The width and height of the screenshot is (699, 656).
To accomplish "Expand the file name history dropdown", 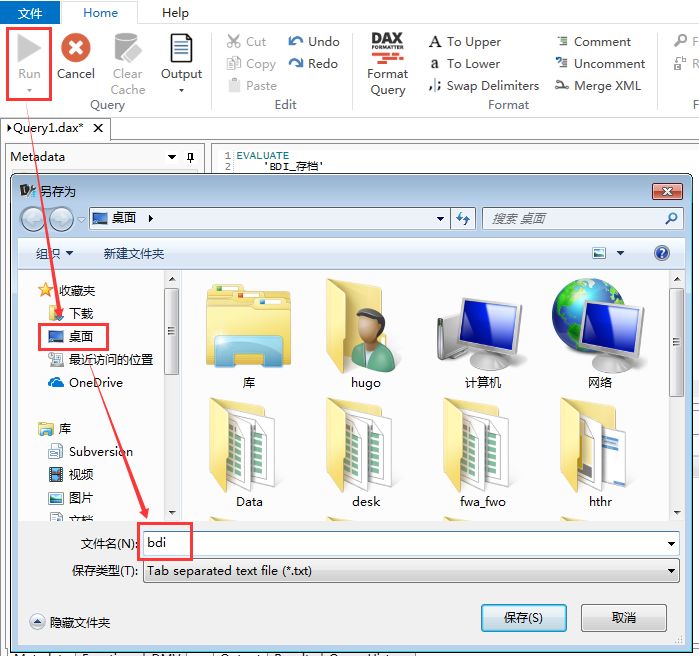I will (671, 544).
